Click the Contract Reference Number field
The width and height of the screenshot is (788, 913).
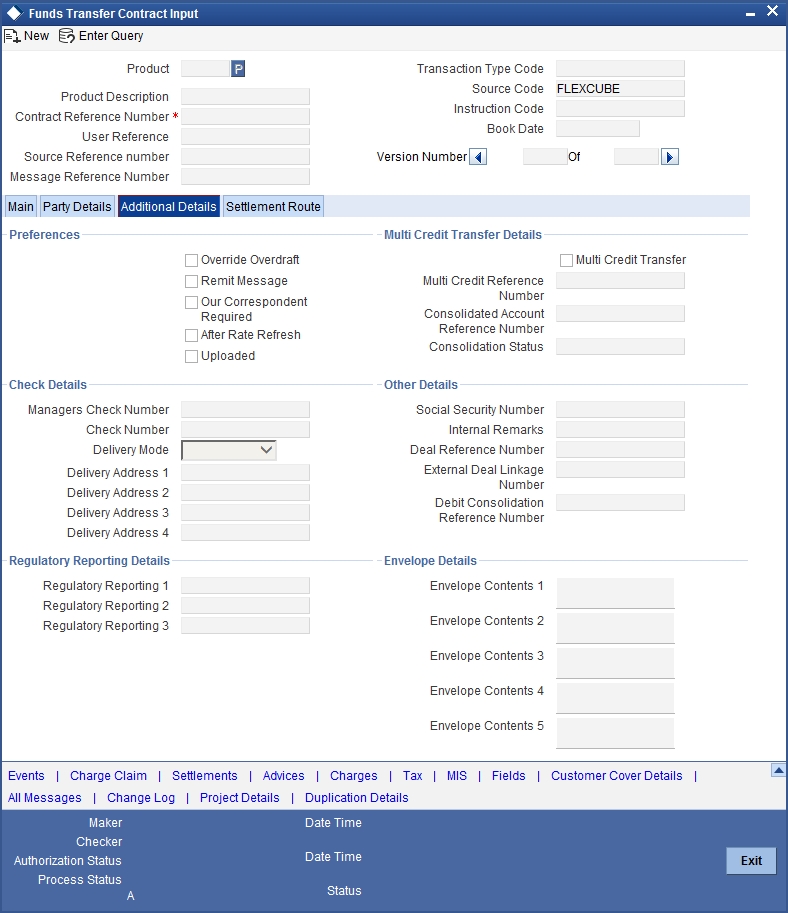click(x=245, y=116)
